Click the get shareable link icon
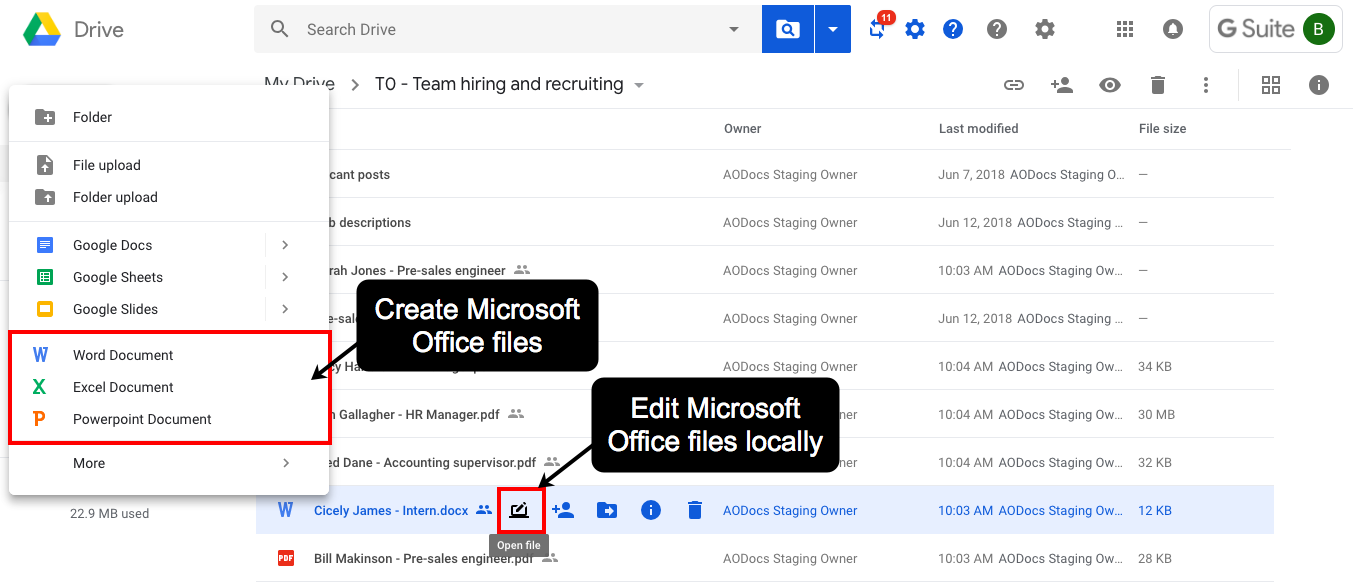The width and height of the screenshot is (1353, 587). coord(1014,85)
